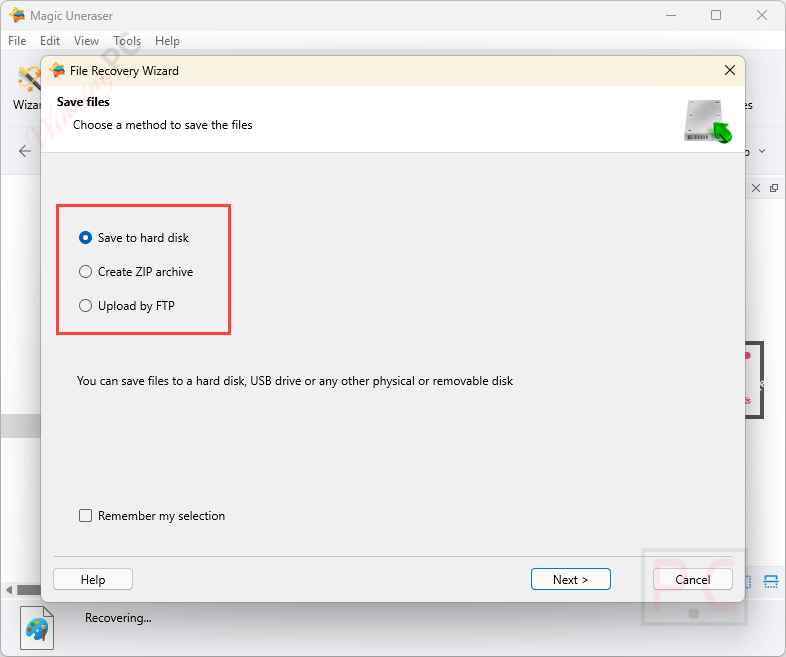
Task: Open the View menu
Action: pos(86,41)
